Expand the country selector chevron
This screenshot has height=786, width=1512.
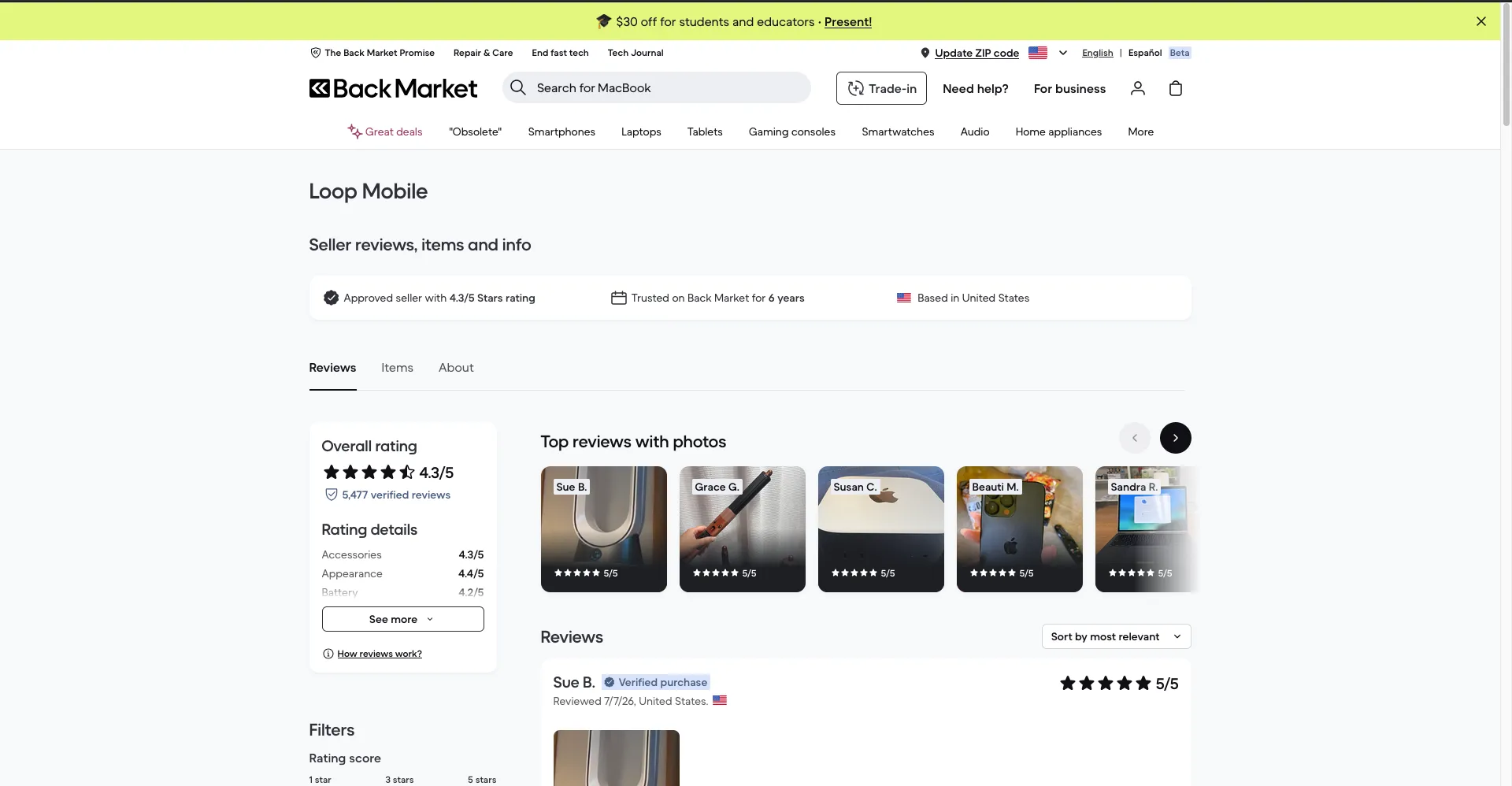[x=1062, y=53]
